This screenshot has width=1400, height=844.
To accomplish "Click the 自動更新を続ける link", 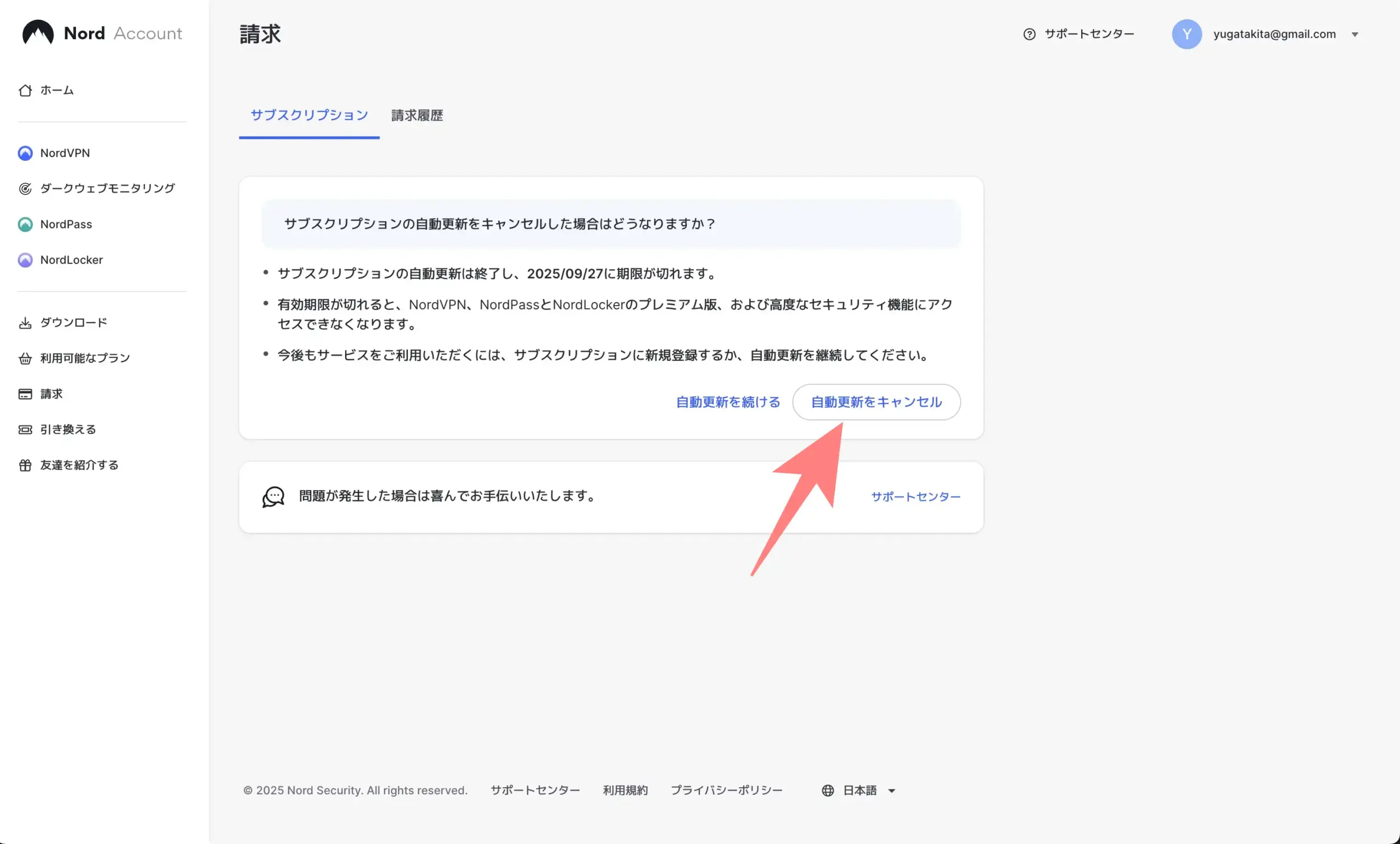I will 728,402.
